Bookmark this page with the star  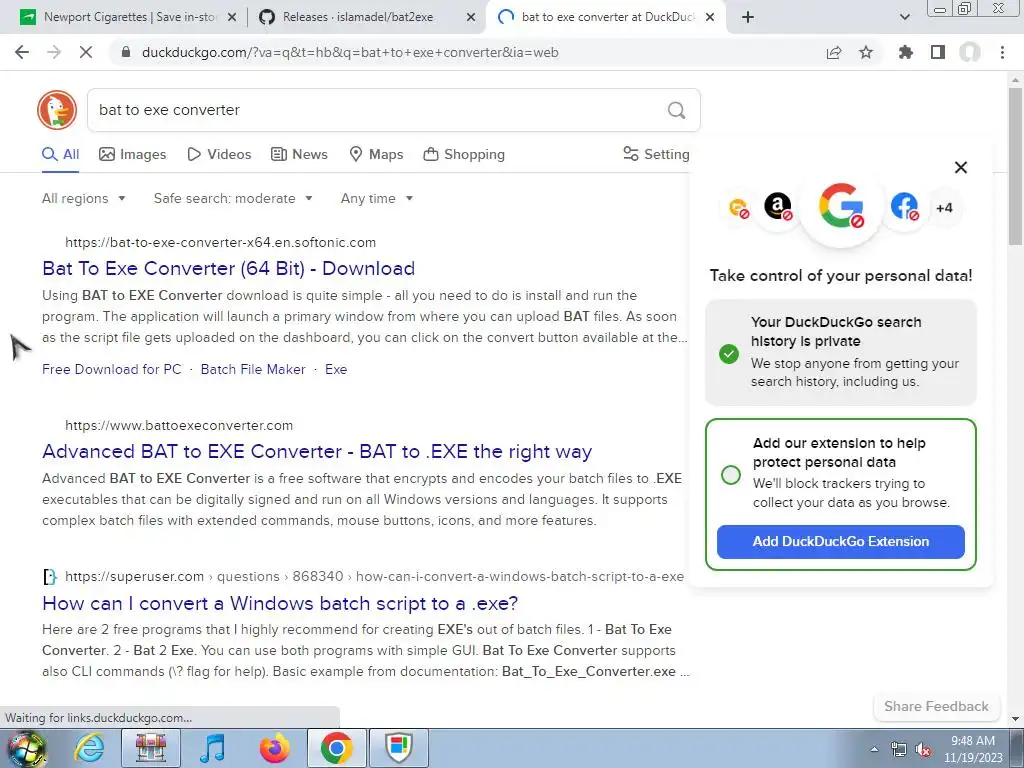click(x=866, y=52)
